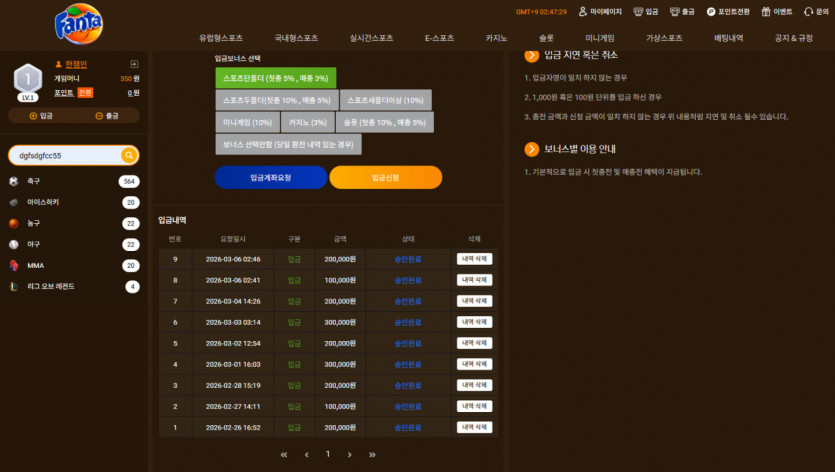835x472 pixels.
Task: Click the logout icon beside username
Action: pos(134,64)
